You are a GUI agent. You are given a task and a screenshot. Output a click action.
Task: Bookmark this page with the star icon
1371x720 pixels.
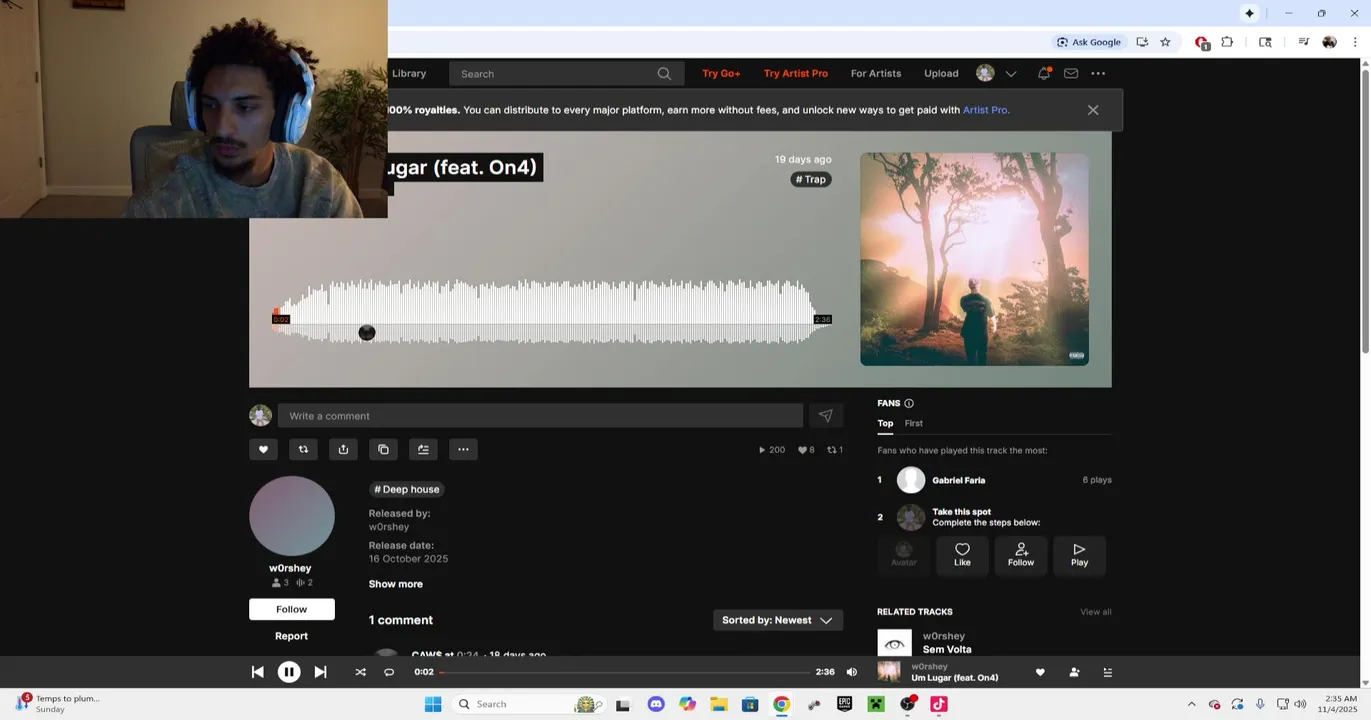coord(1165,42)
